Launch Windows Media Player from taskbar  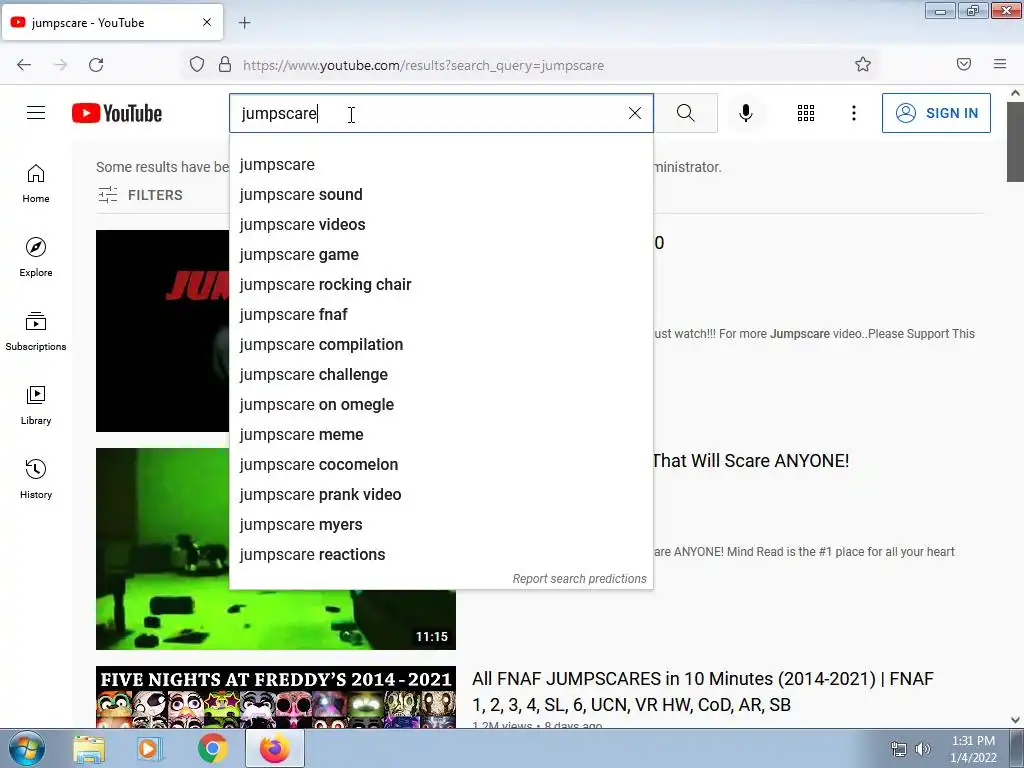click(150, 749)
